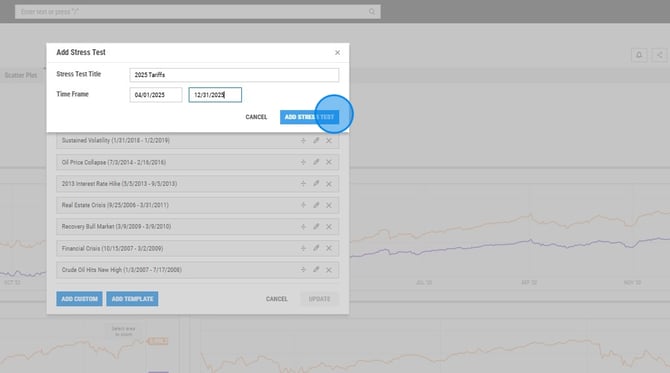
Task: Edit the Financial Crisis entry
Action: 316,248
